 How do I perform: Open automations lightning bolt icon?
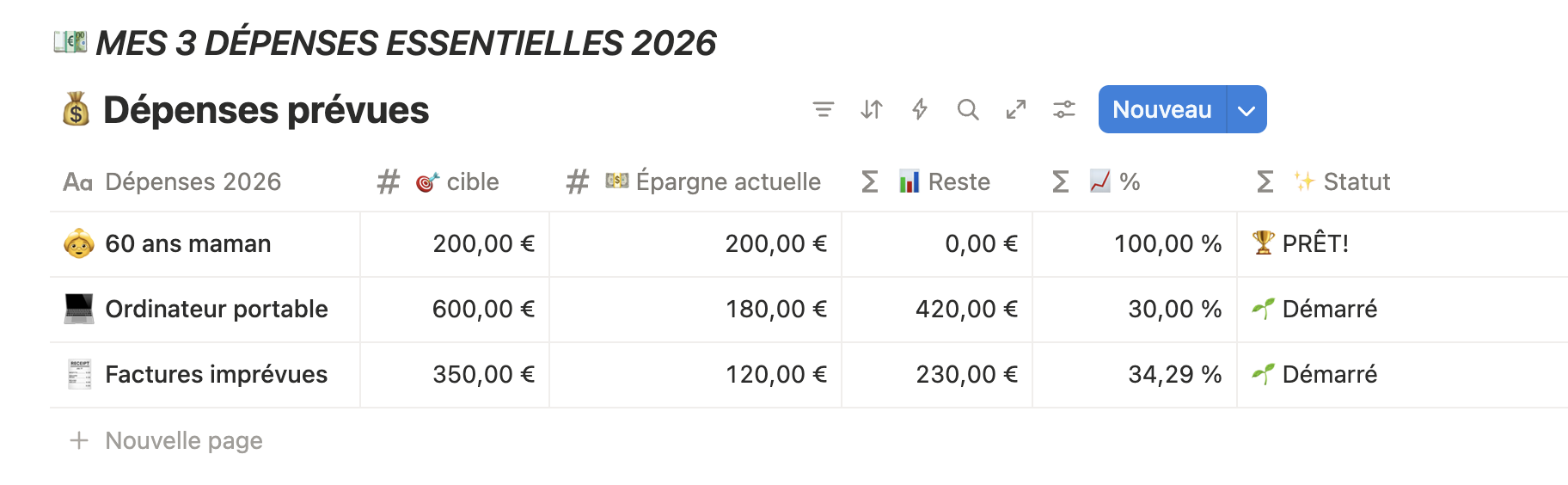pyautogui.click(x=919, y=109)
